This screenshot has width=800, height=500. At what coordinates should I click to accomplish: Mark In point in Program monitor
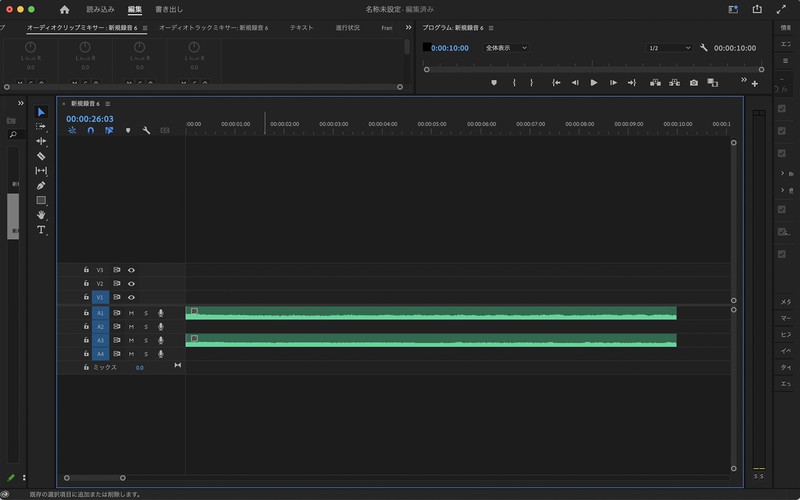tap(514, 83)
